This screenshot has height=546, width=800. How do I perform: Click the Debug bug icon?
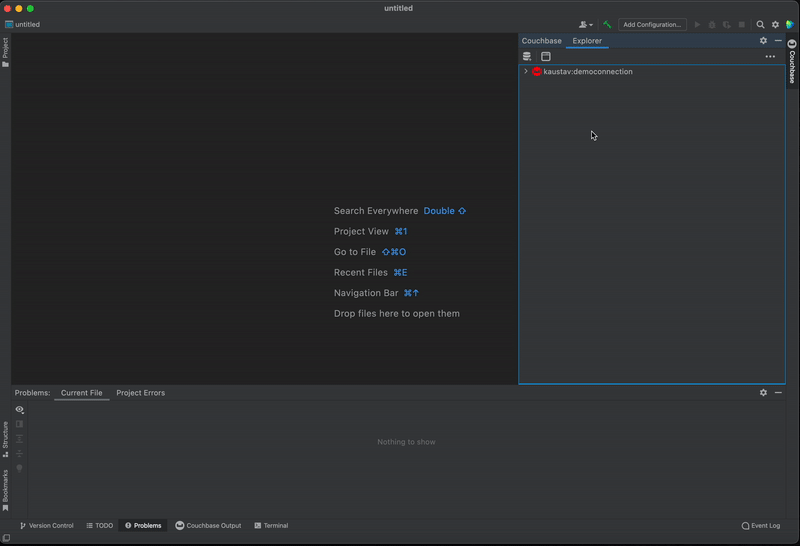(712, 24)
